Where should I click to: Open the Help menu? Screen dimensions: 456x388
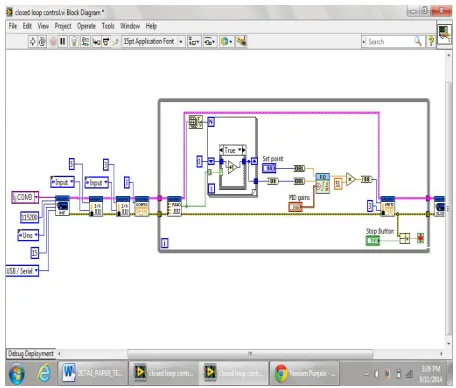point(151,26)
